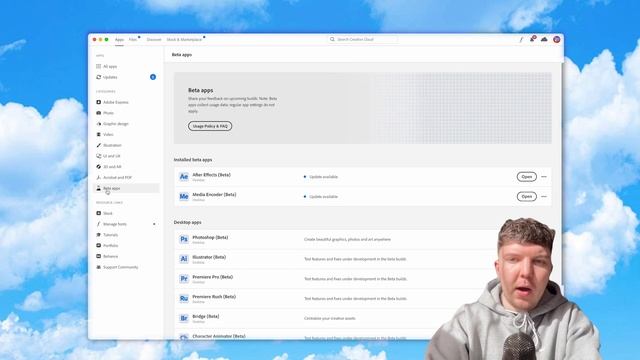Open After Effects (Beta) with its Open button
Image resolution: width=640 pixels, height=360 pixels.
coord(527,177)
